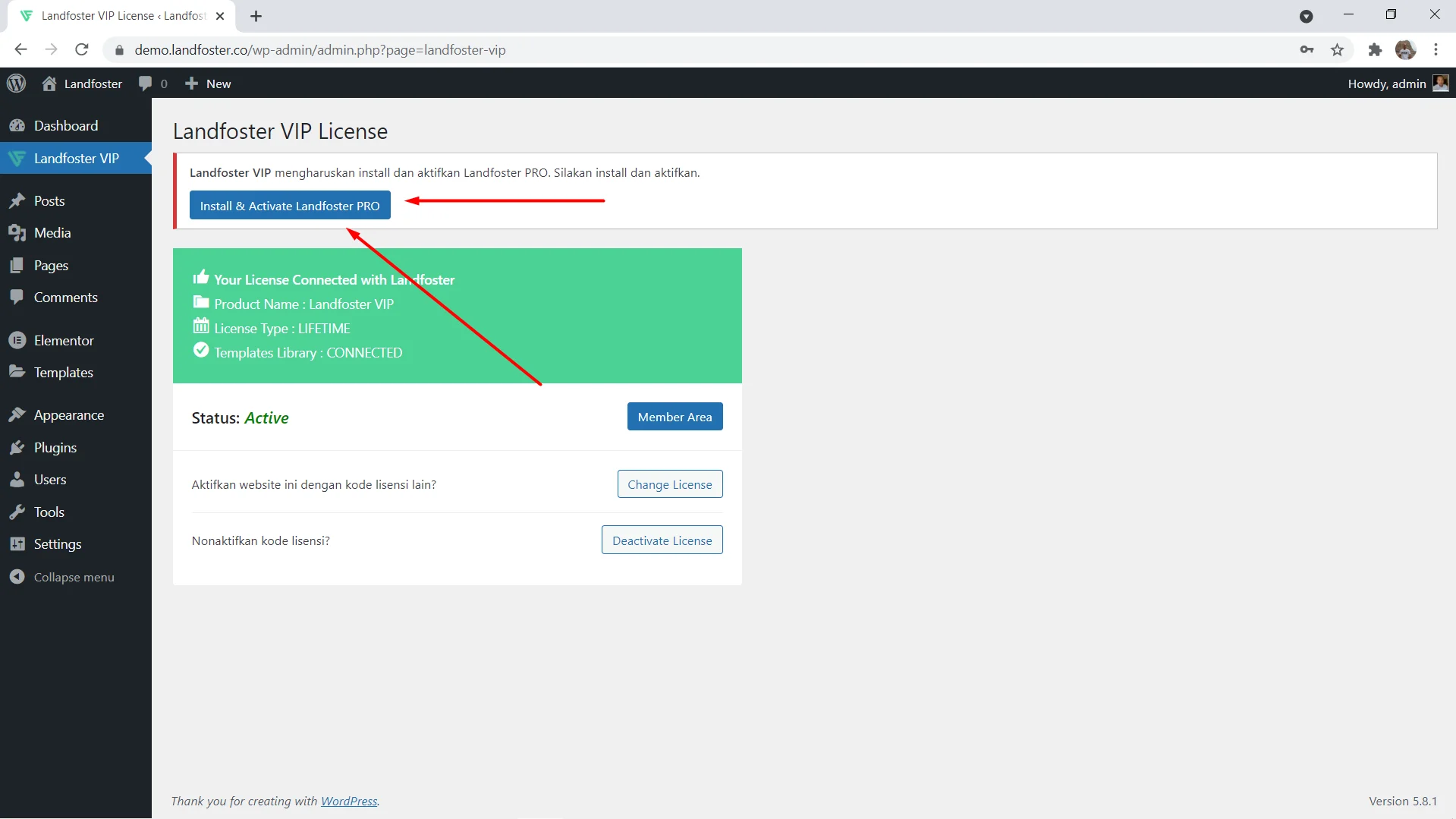Screen dimensions: 1456x819
Task: Click 'Aktifkan website ini dengan kode lisensi lain?' text
Action: point(313,485)
